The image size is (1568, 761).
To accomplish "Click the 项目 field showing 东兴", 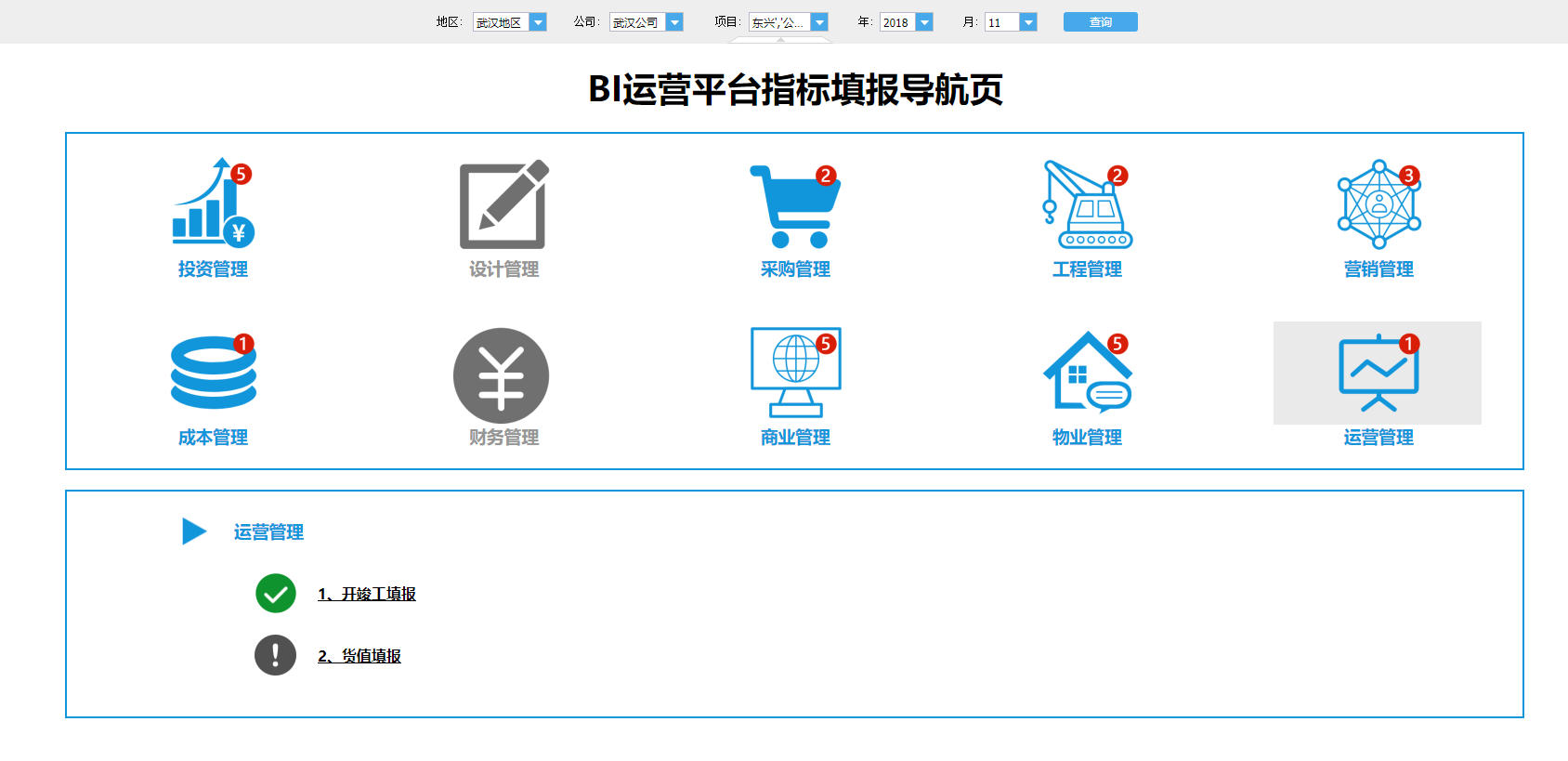I will click(x=780, y=22).
